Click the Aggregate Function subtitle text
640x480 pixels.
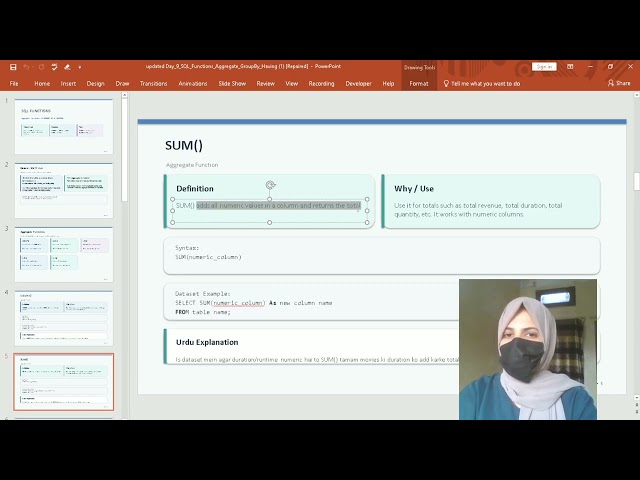(192, 165)
